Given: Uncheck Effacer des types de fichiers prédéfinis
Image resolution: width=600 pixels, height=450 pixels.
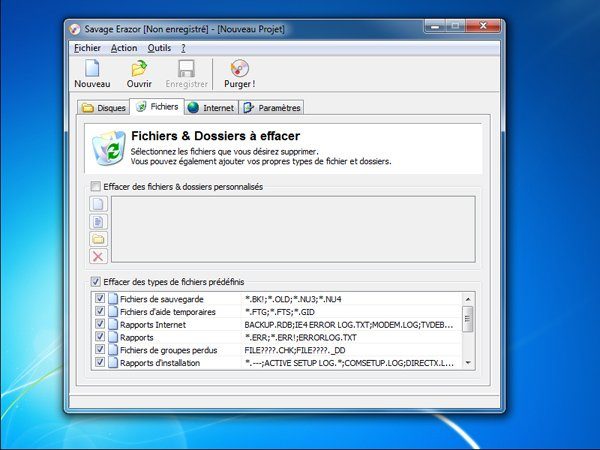Looking at the screenshot, I should (95, 282).
